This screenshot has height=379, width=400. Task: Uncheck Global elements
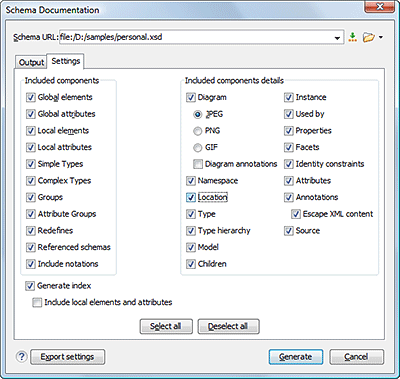point(31,97)
